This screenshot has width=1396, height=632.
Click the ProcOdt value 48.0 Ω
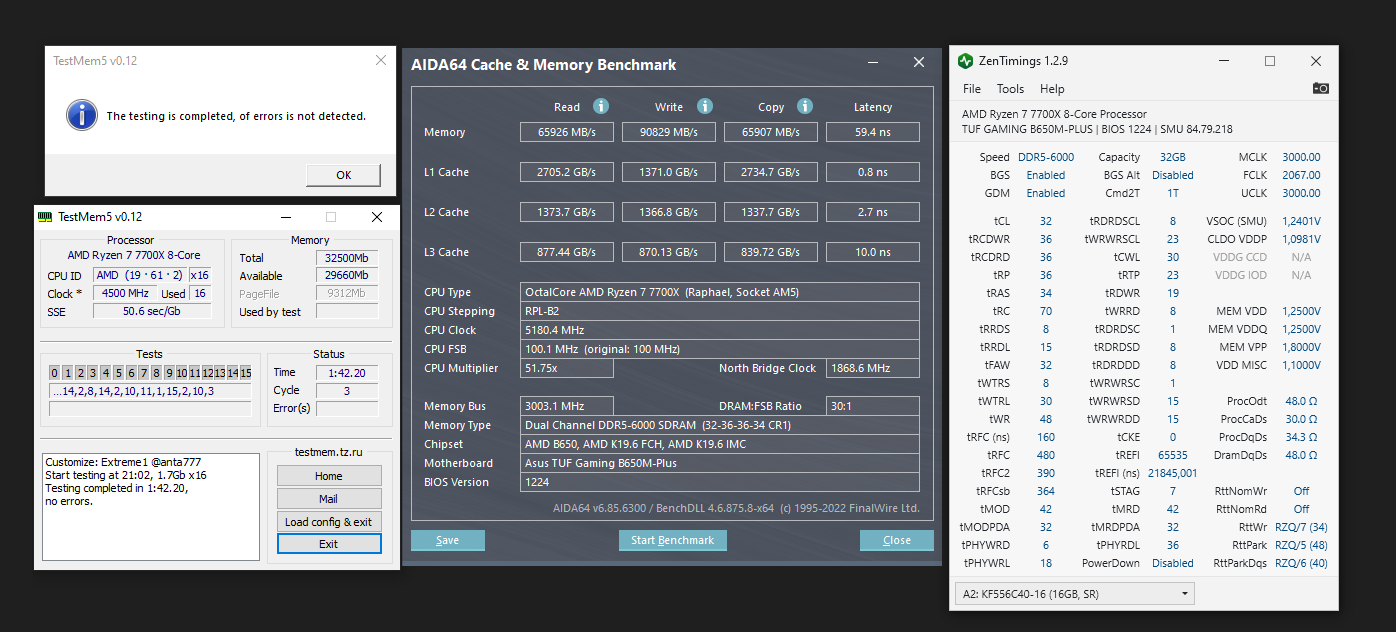[1301, 401]
